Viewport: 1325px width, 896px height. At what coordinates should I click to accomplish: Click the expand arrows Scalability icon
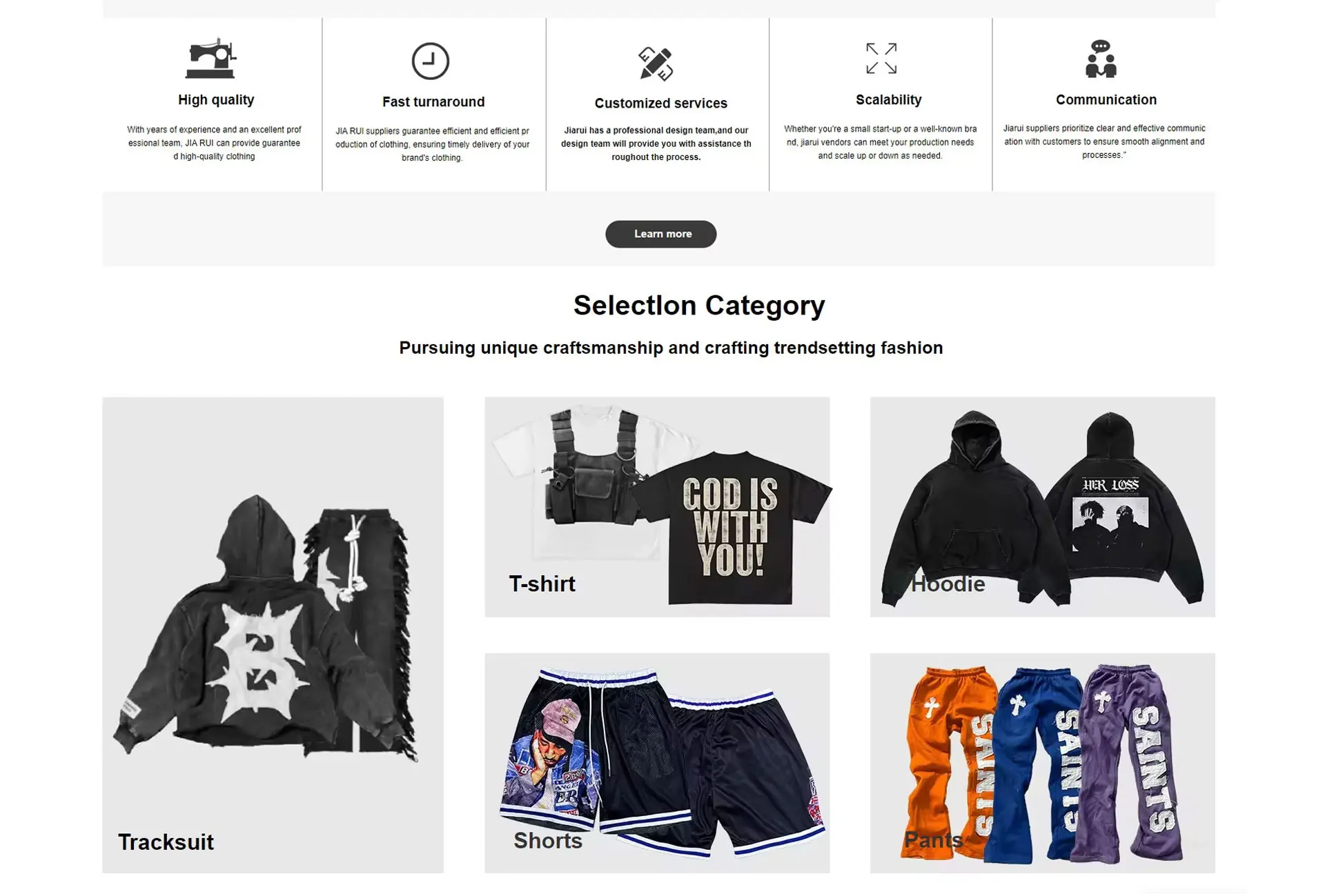pyautogui.click(x=881, y=59)
